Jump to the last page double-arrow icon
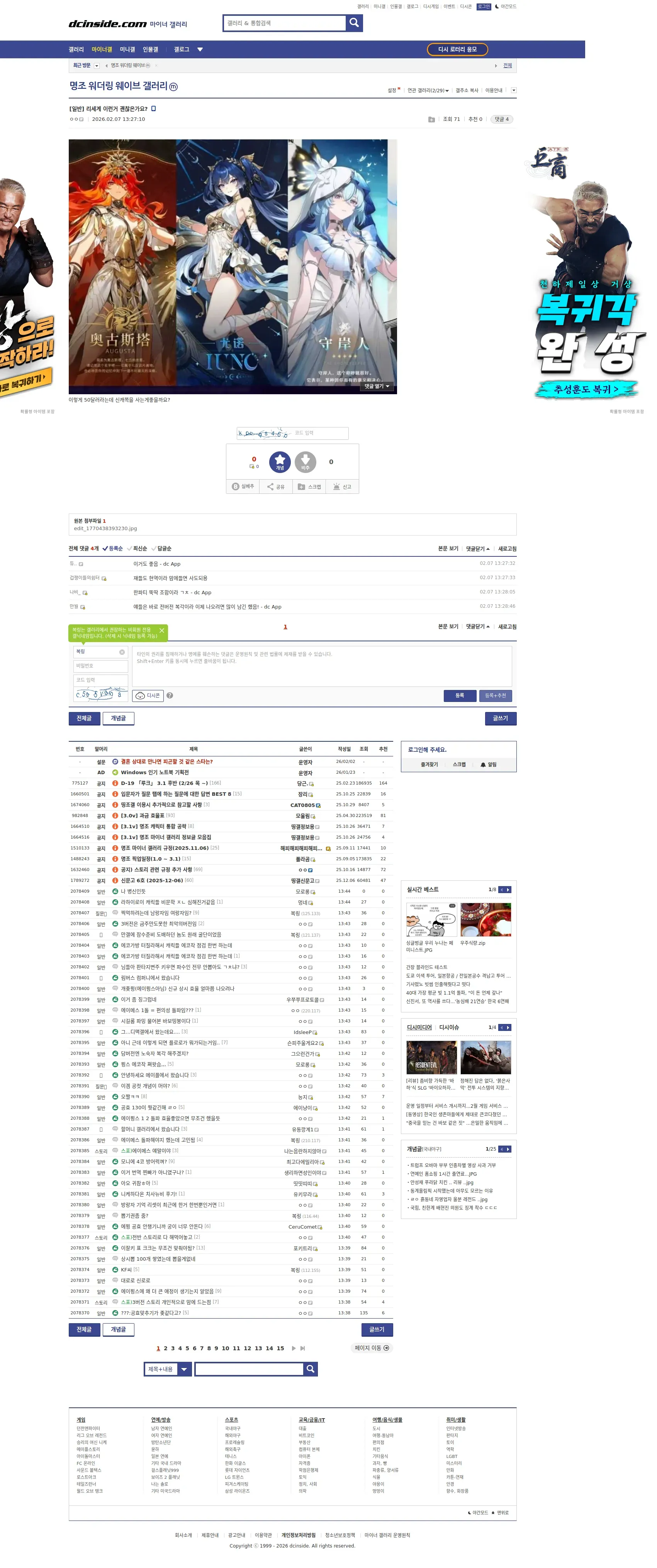 coord(303,1348)
